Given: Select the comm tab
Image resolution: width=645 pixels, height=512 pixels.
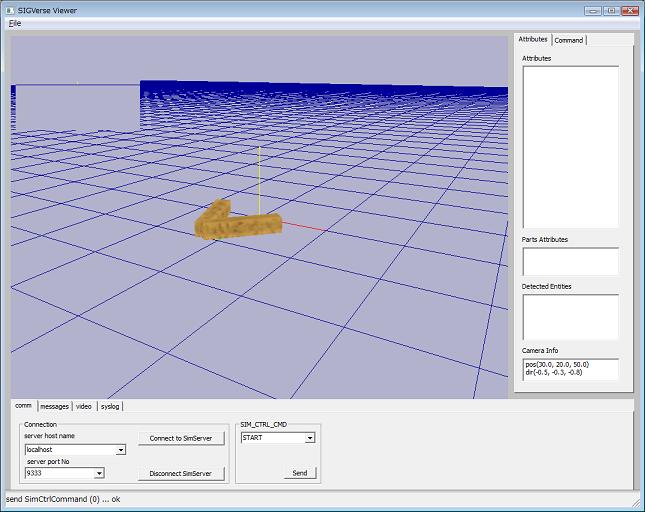Looking at the screenshot, I should coord(23,406).
